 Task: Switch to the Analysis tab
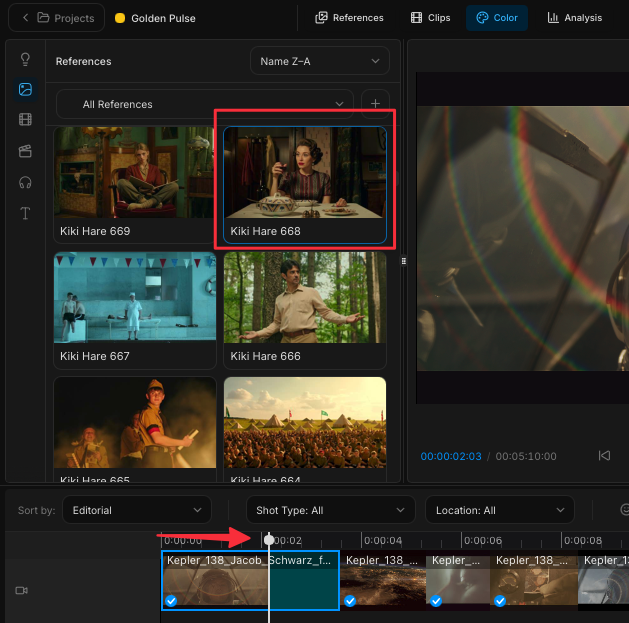click(x=574, y=18)
